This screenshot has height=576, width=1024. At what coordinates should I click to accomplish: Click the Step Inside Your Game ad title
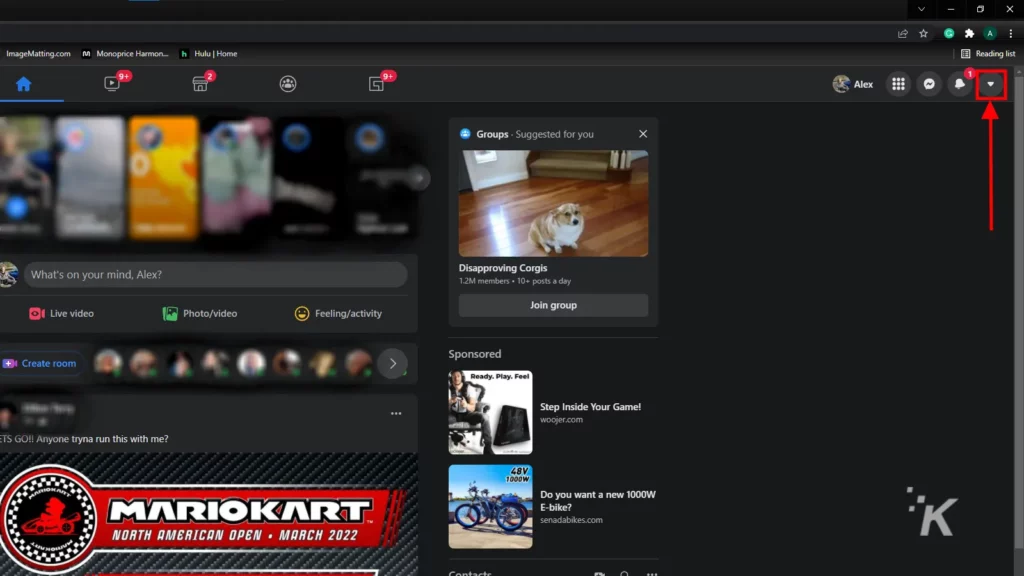(x=590, y=406)
